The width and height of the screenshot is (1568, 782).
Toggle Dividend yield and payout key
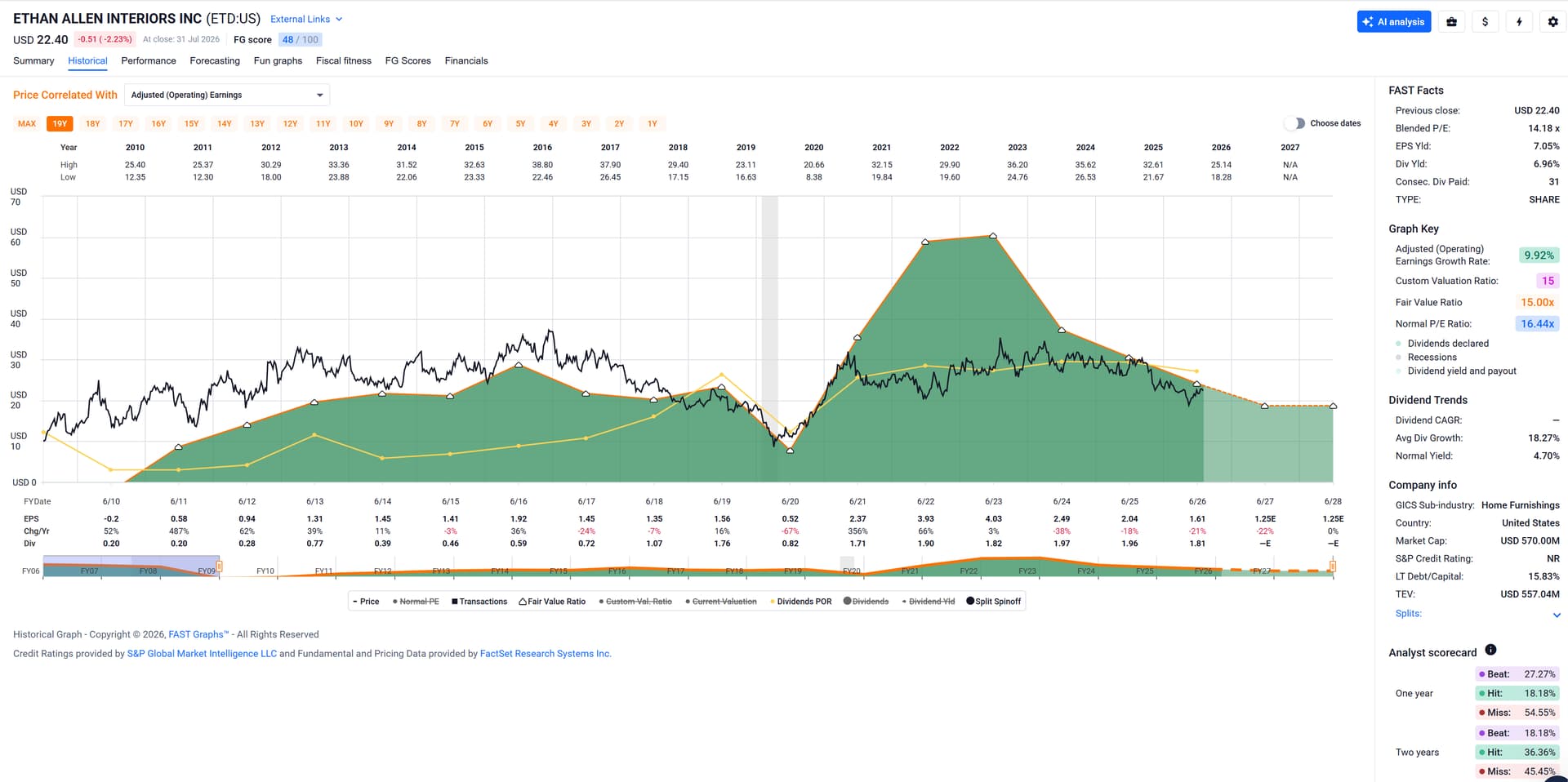[1456, 371]
